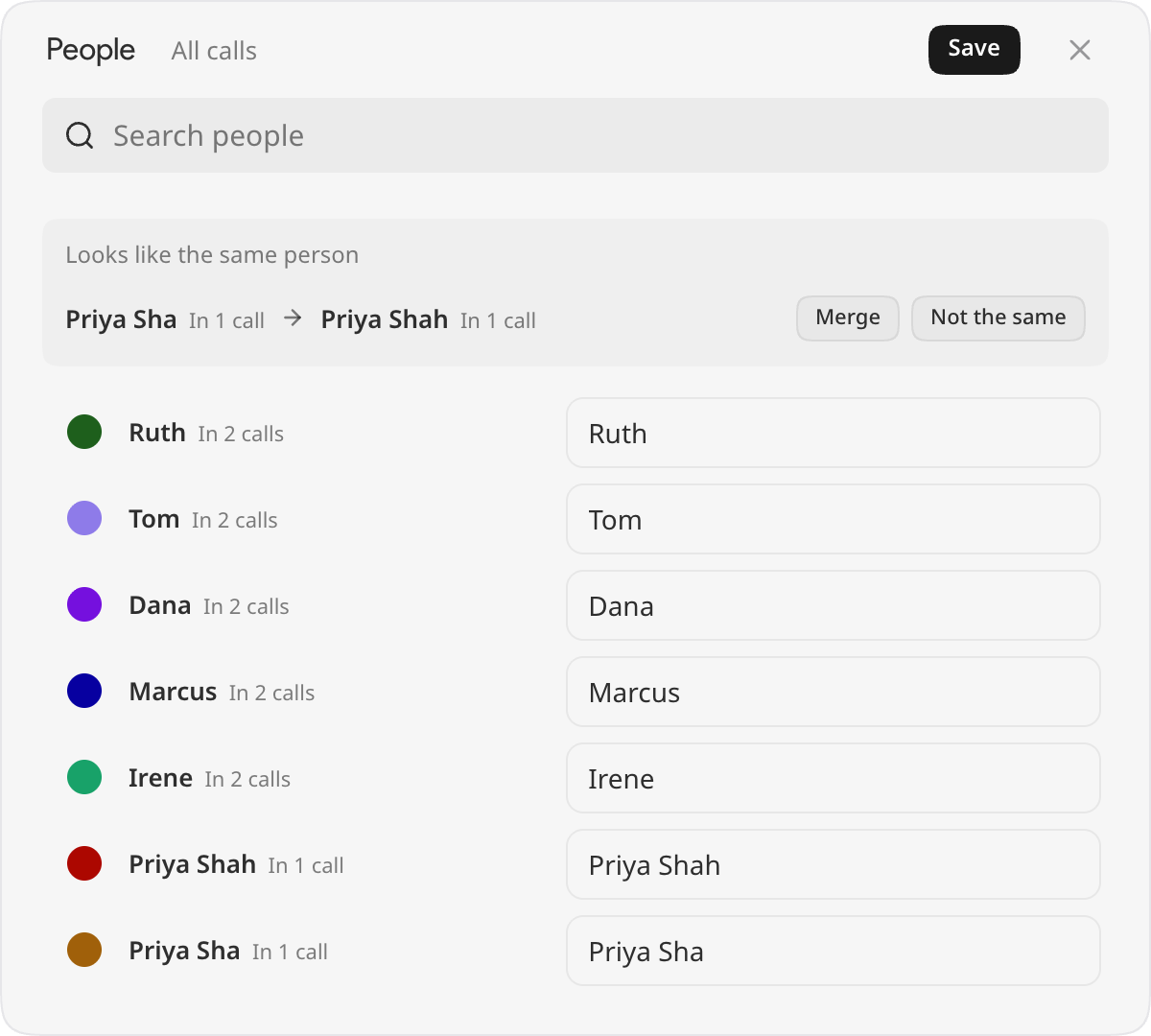
Task: Click Dana's purple color dot
Action: (x=84, y=604)
